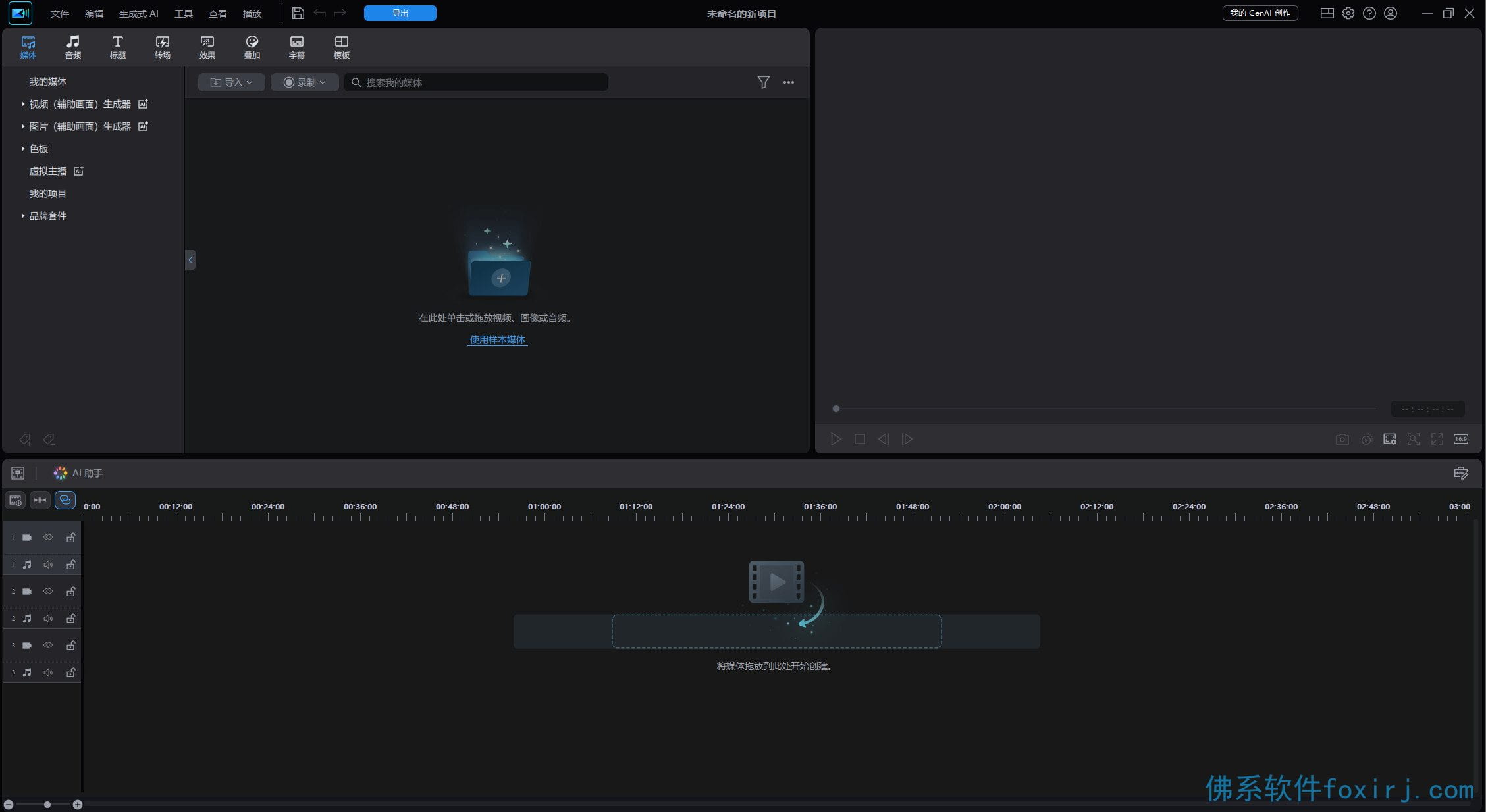Screen dimensions: 1486x812
Task: Click the timeline zoom slider handle
Action: (x=47, y=805)
